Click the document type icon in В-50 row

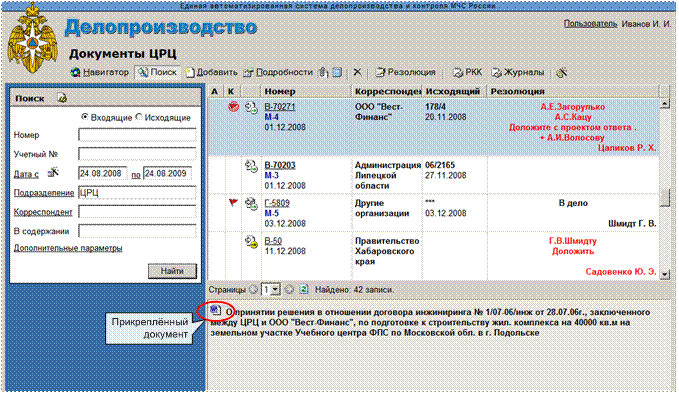pyautogui.click(x=251, y=241)
